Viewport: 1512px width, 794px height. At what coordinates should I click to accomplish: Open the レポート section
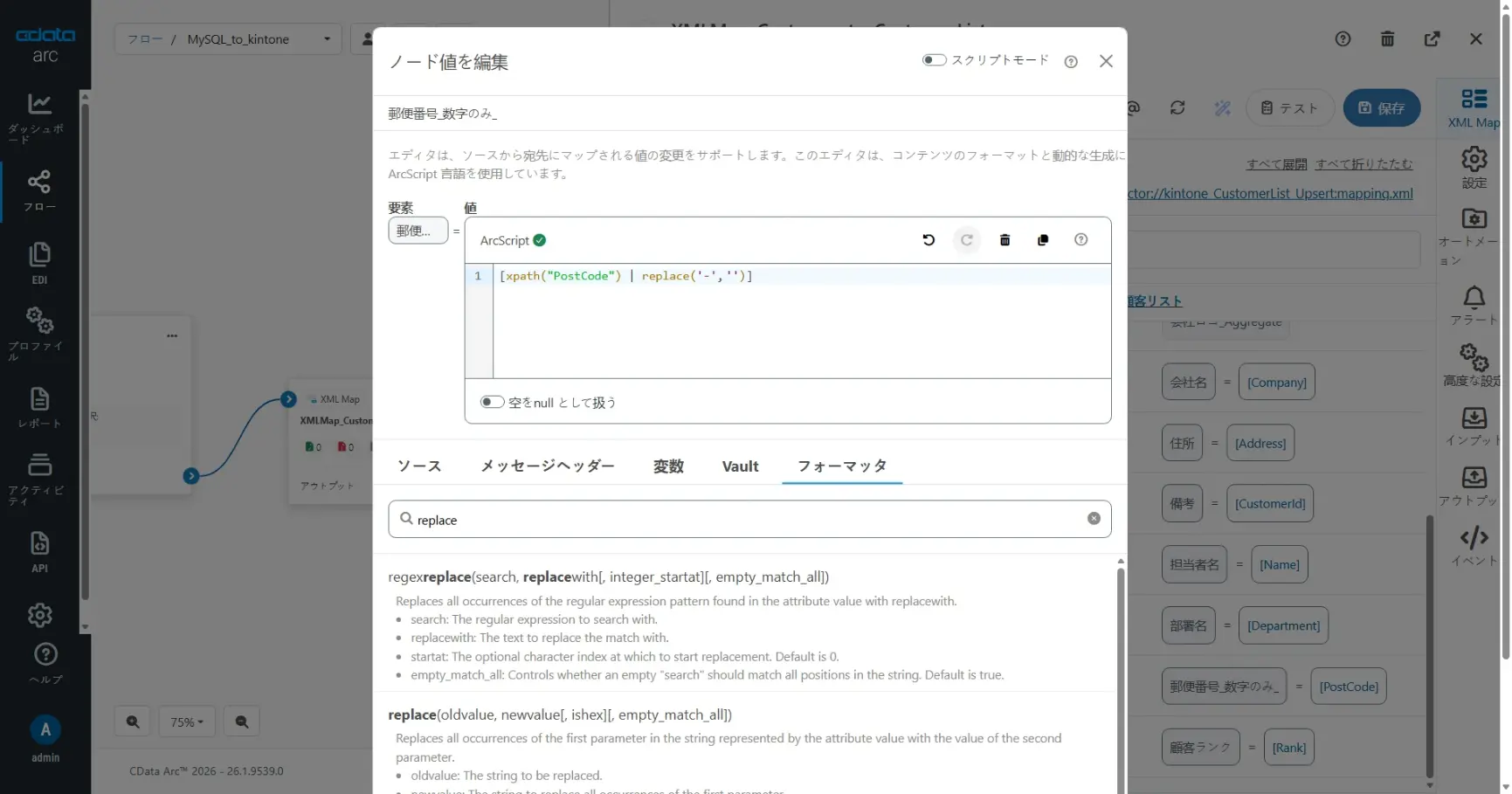(x=39, y=405)
